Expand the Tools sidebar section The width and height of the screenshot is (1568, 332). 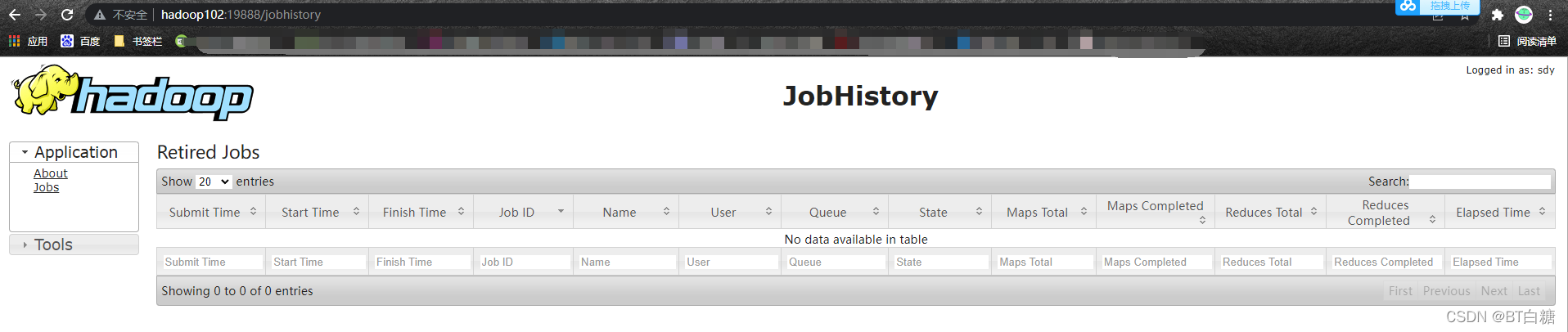point(74,245)
